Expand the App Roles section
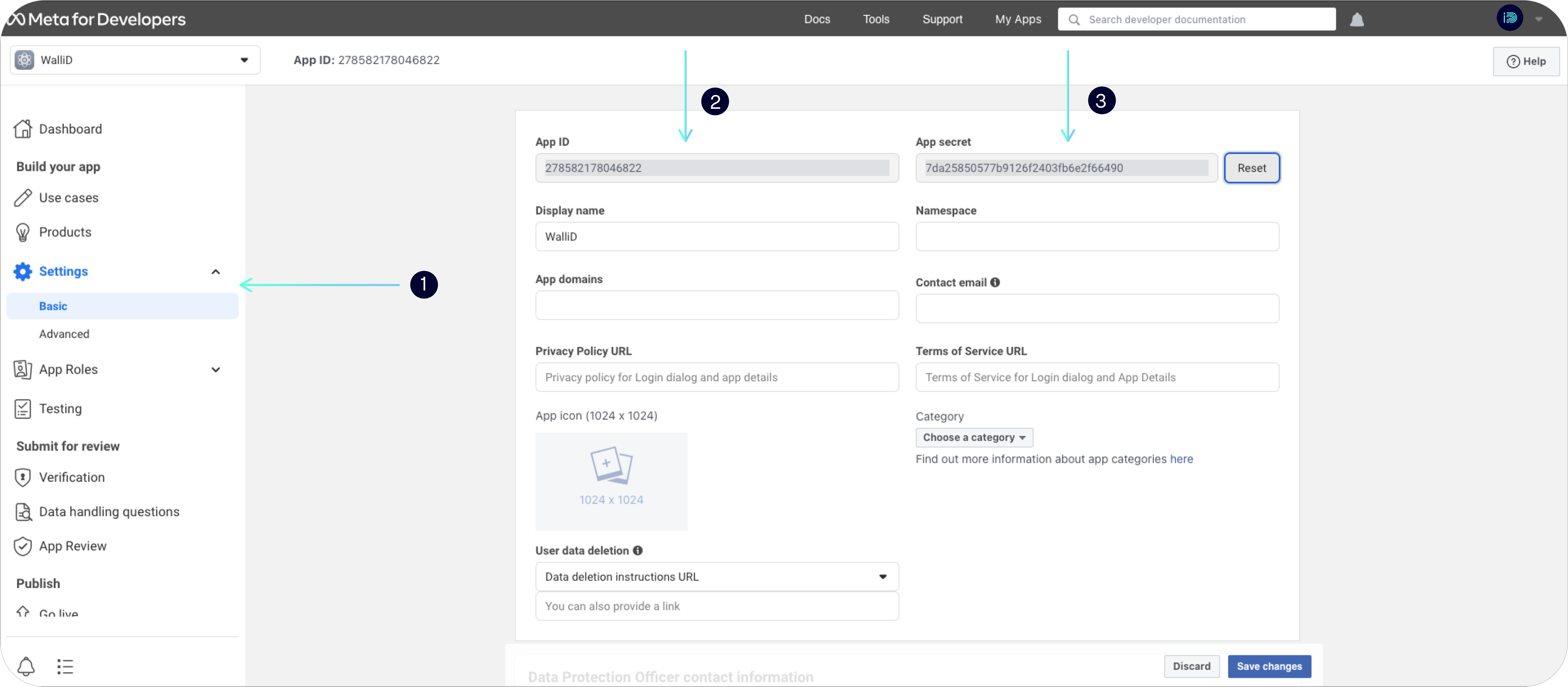This screenshot has height=687, width=1568. click(x=215, y=369)
